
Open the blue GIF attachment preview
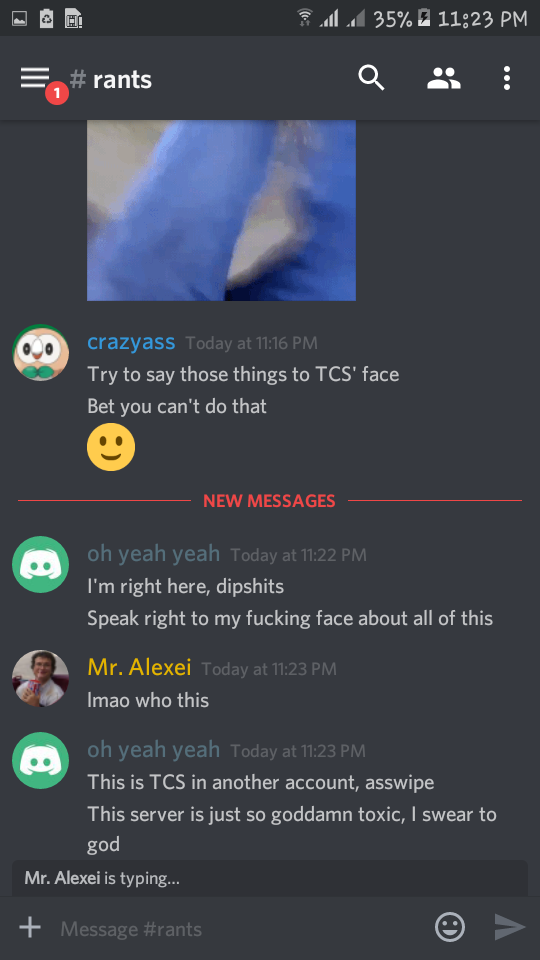pyautogui.click(x=221, y=210)
